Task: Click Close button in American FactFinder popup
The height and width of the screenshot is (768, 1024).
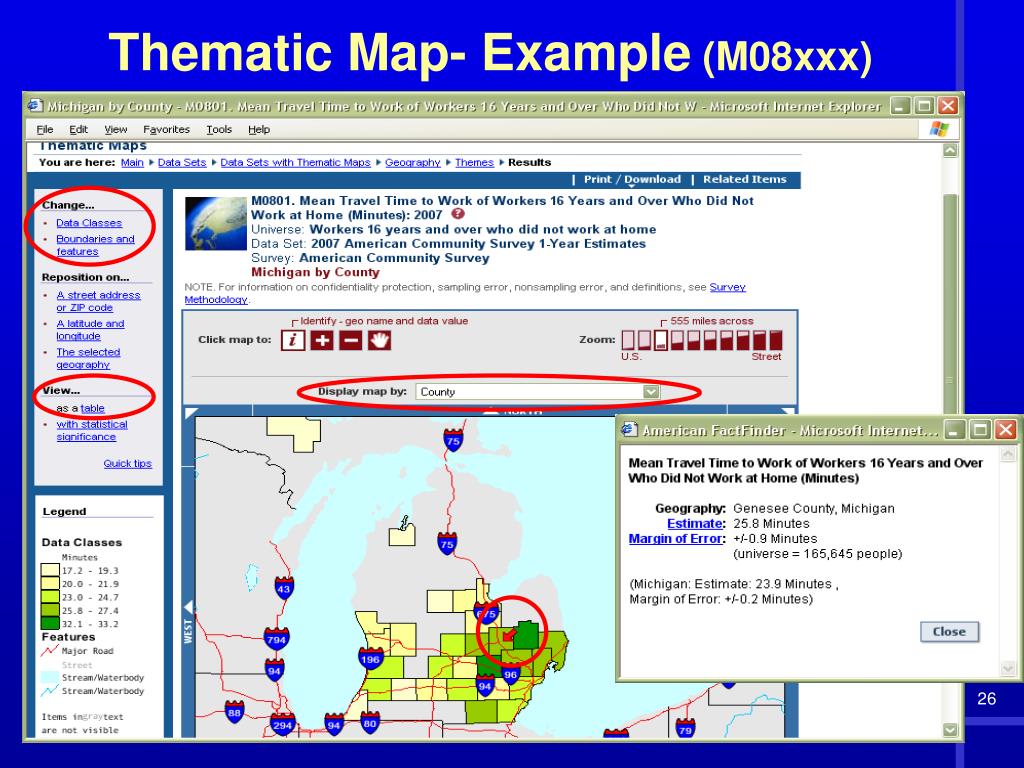Action: coord(949,632)
